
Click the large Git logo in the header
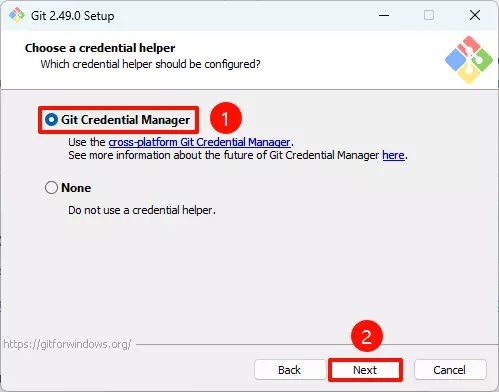point(469,60)
